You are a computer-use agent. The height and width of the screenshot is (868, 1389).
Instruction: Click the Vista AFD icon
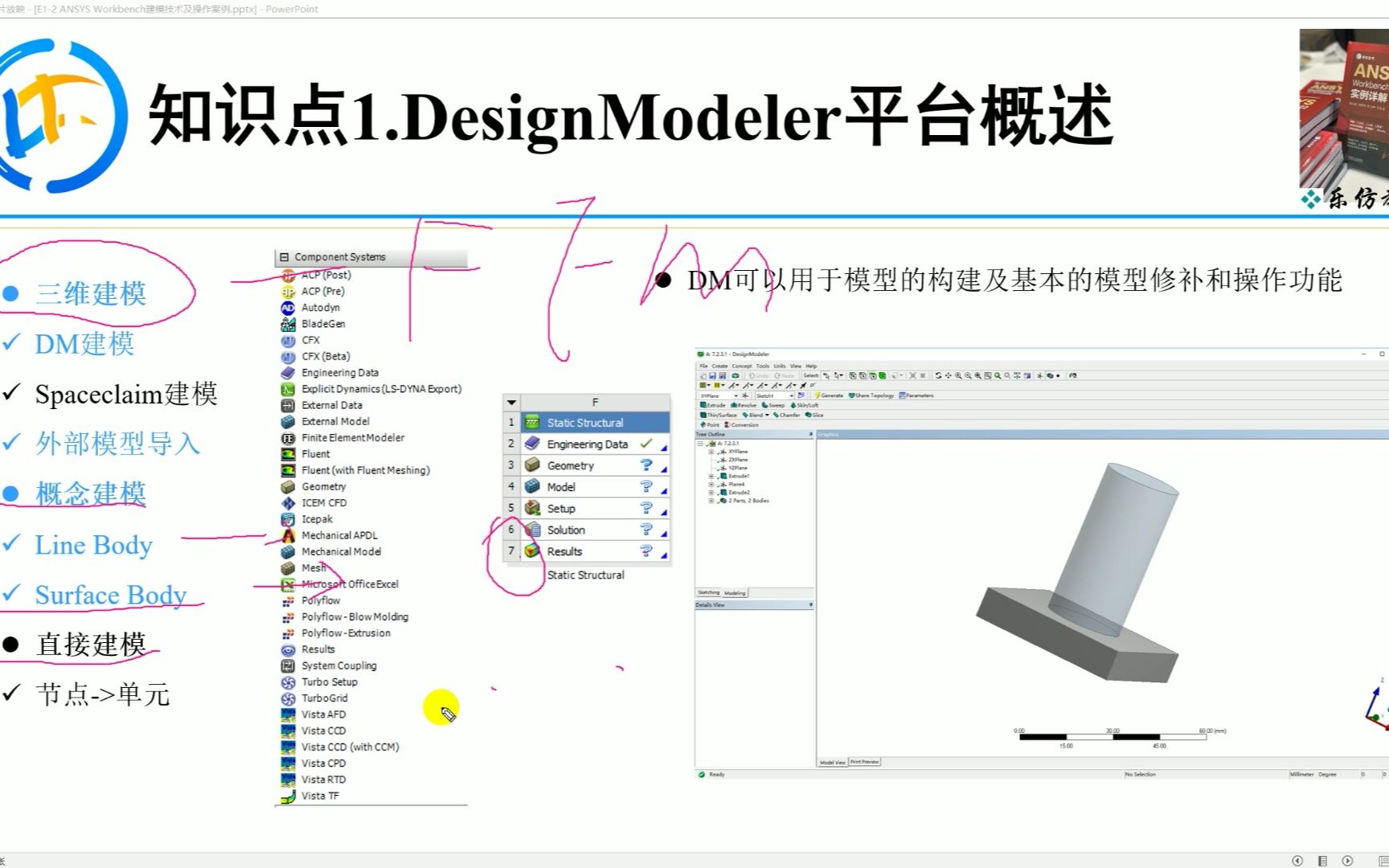288,714
